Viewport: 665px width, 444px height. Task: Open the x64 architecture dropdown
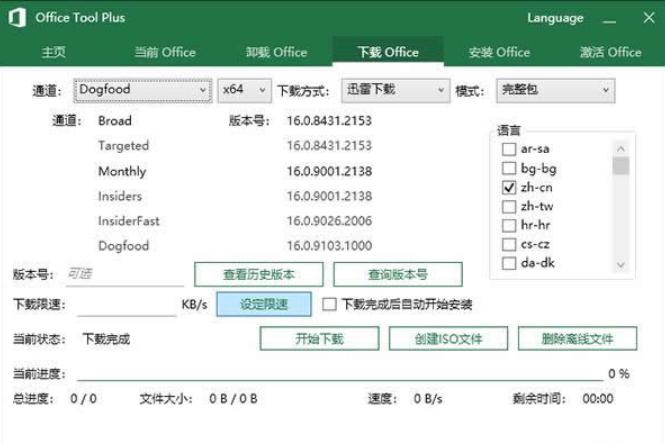pyautogui.click(x=244, y=90)
